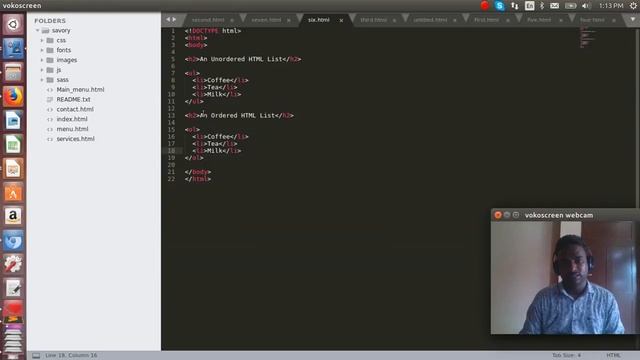Screen dimensions: 640x360
Task: Launch Firefox from the dock
Action: coord(13,97)
